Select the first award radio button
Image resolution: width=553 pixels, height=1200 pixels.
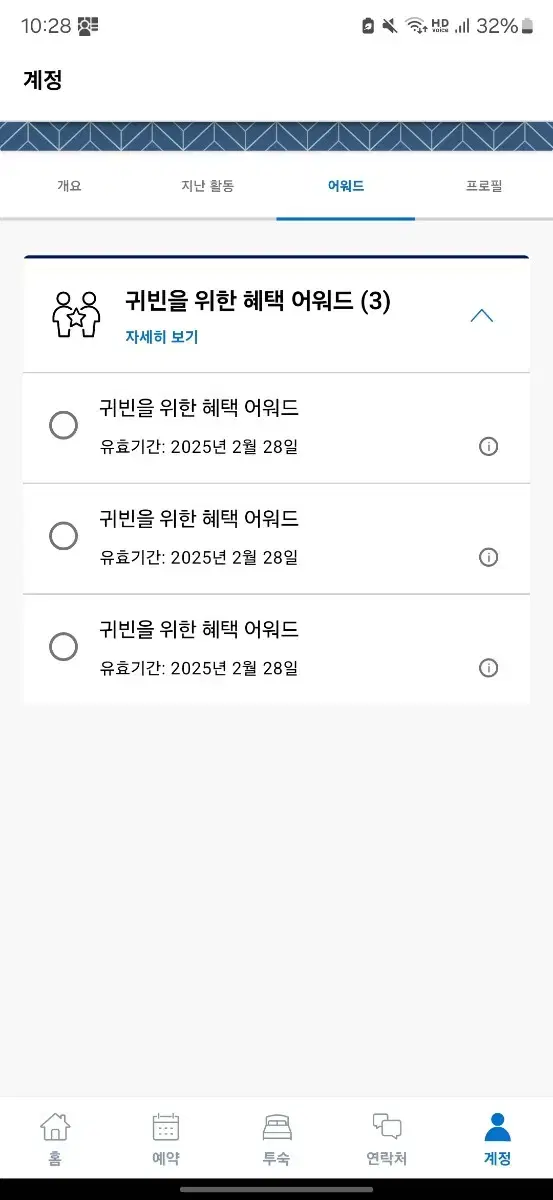pyautogui.click(x=63, y=425)
